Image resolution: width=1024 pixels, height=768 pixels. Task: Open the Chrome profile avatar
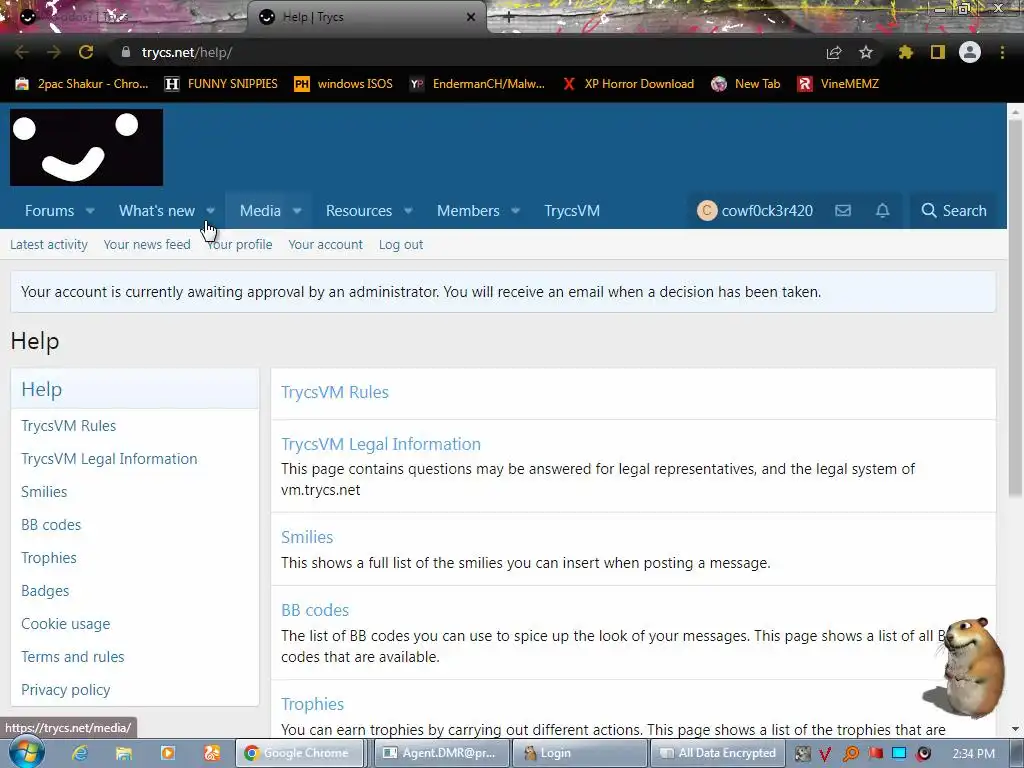point(970,52)
